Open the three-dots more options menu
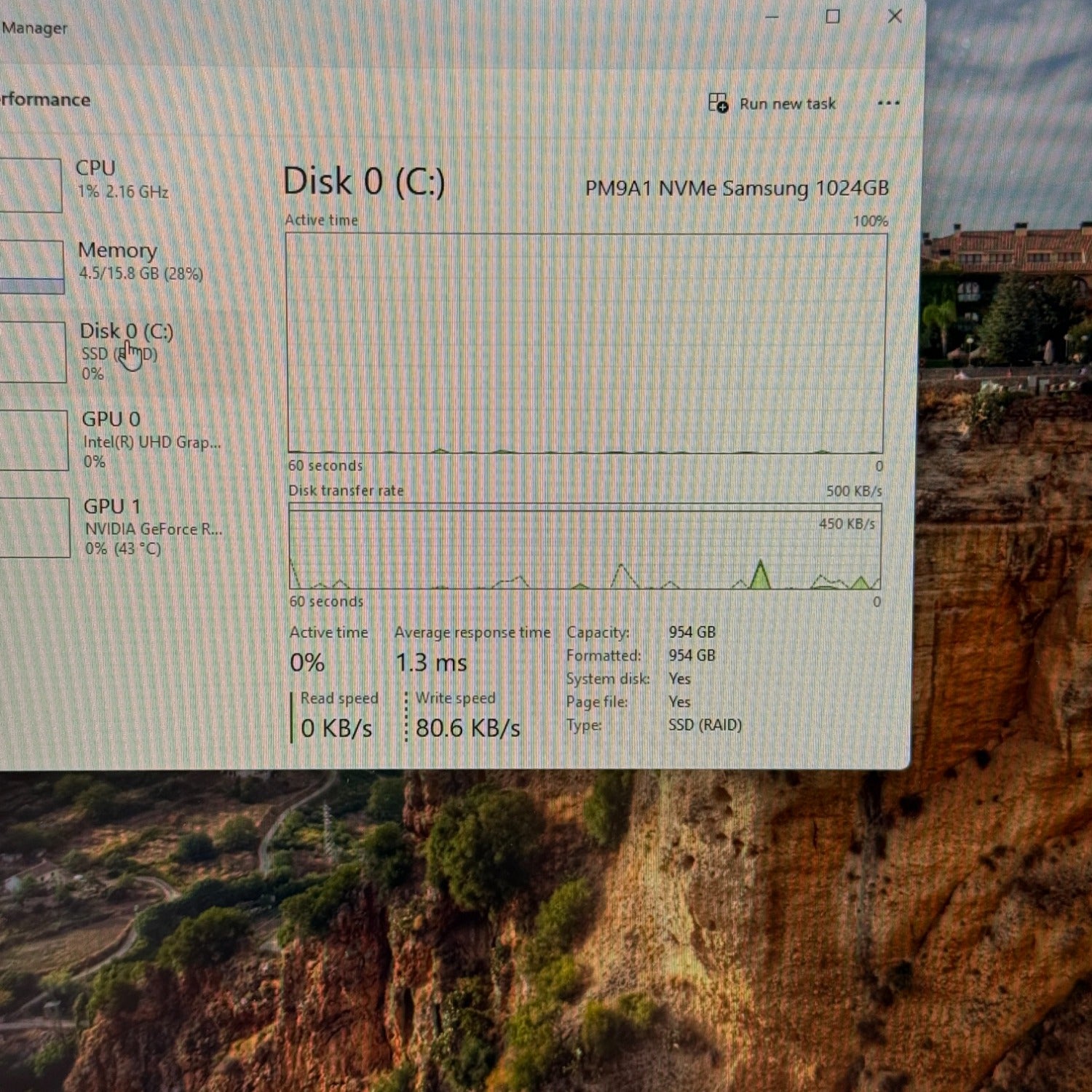Viewport: 1092px width, 1092px height. [888, 103]
